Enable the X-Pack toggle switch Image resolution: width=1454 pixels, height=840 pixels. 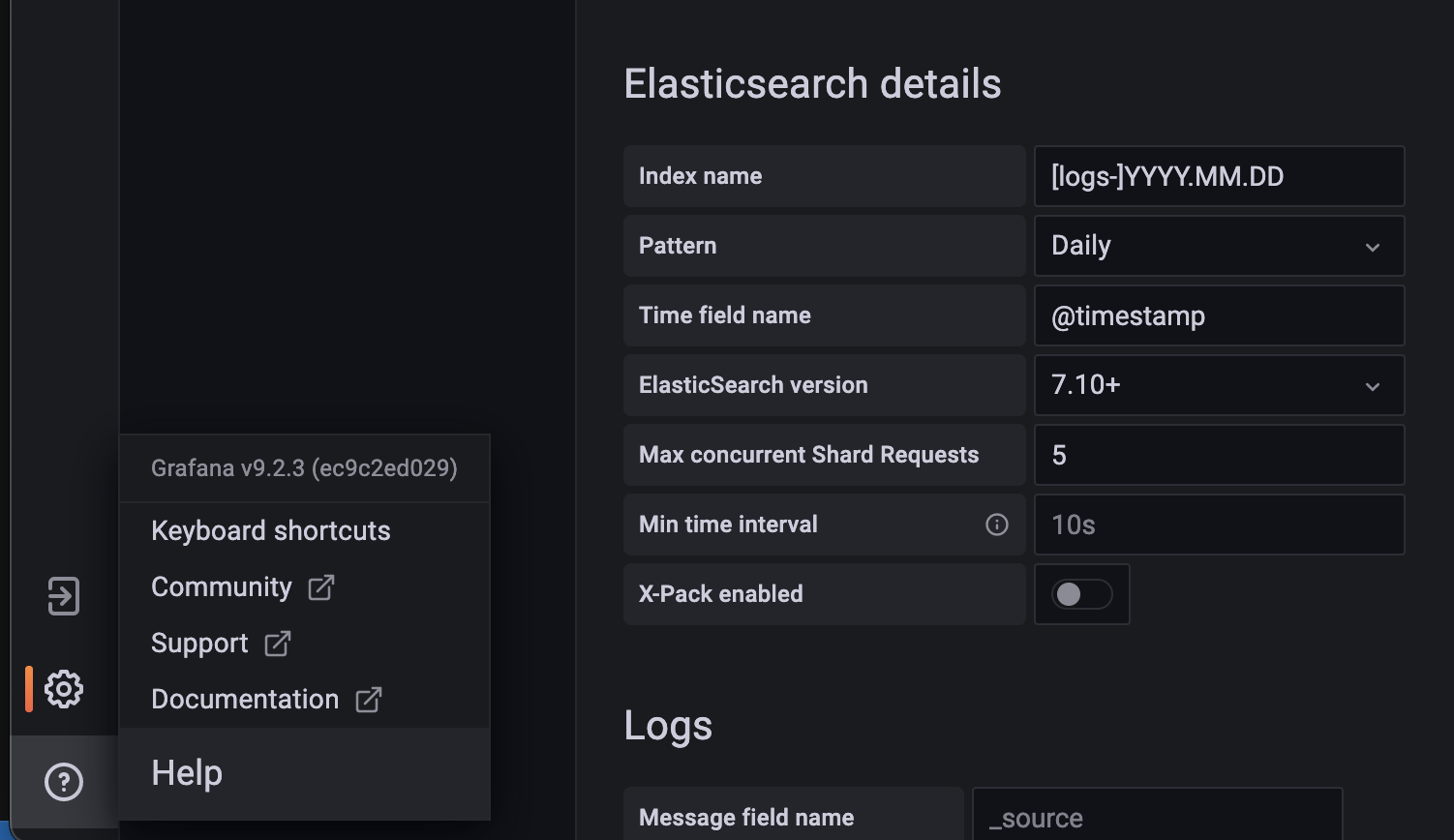(1081, 594)
